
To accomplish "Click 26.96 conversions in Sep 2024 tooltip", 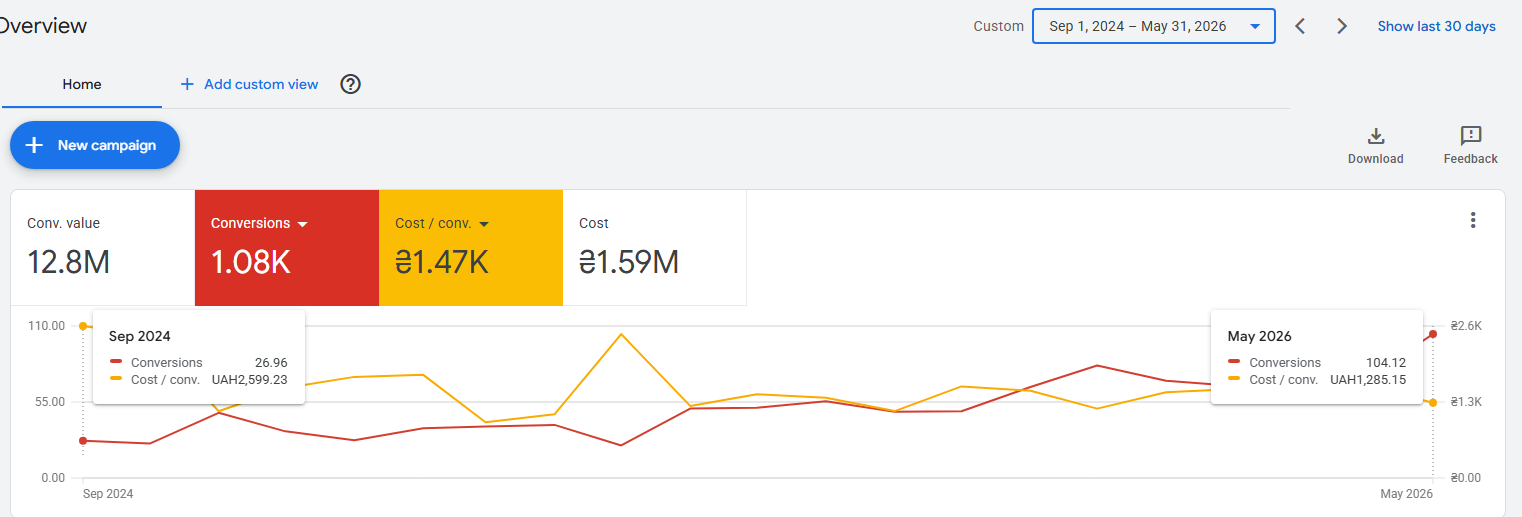I will click(x=272, y=363).
